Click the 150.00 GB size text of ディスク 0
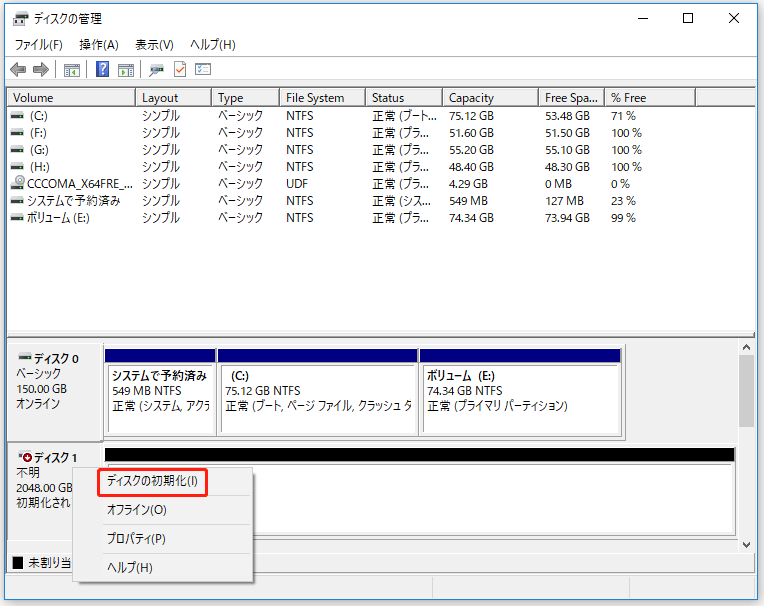 click(x=41, y=389)
